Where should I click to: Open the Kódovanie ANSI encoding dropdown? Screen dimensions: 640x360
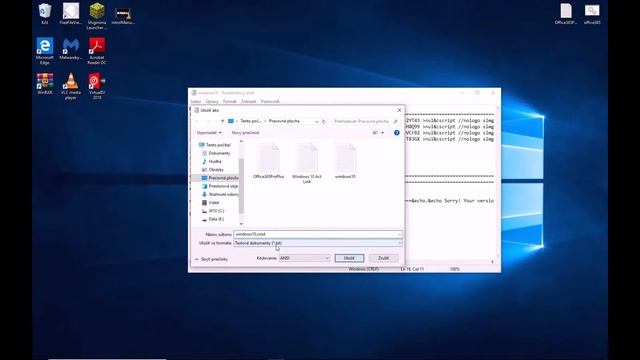click(304, 258)
